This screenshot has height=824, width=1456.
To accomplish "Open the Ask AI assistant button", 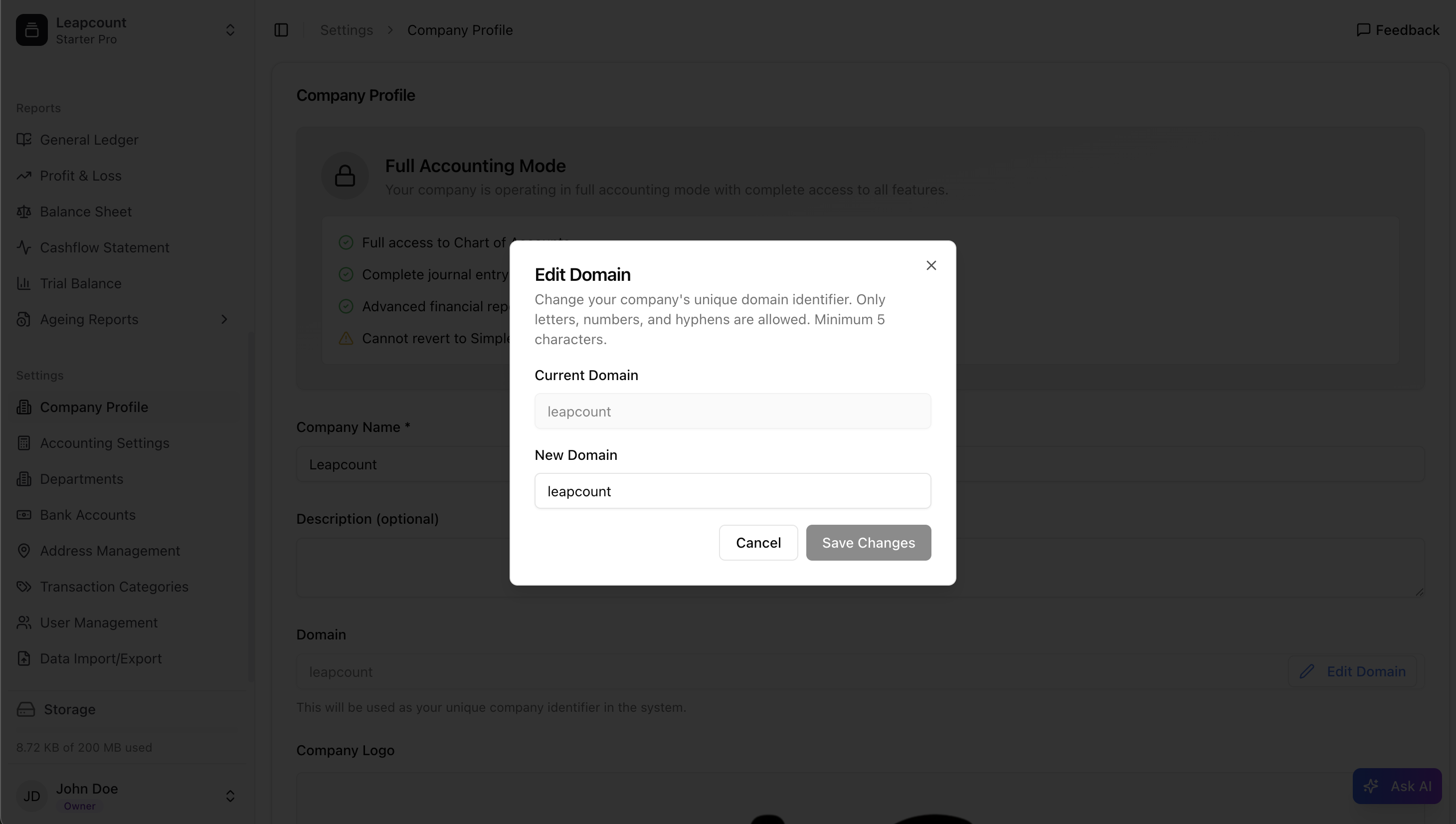I will (1397, 786).
